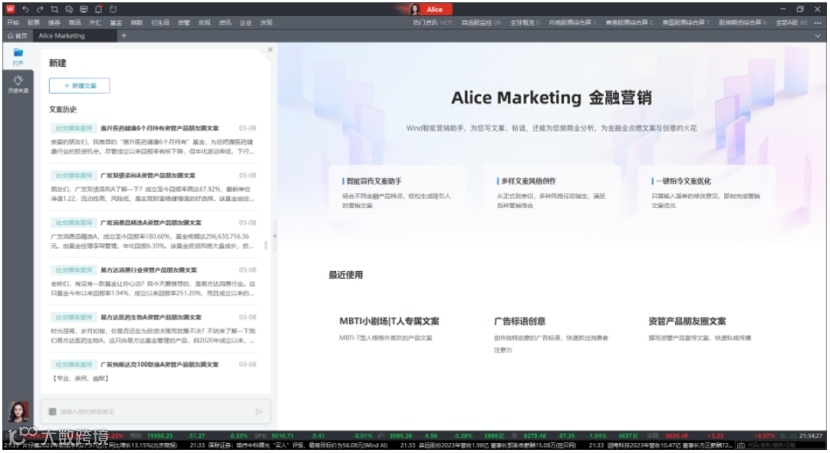Click the Alice avatar at bottom left
This screenshot has width=830, height=453.
[19, 412]
